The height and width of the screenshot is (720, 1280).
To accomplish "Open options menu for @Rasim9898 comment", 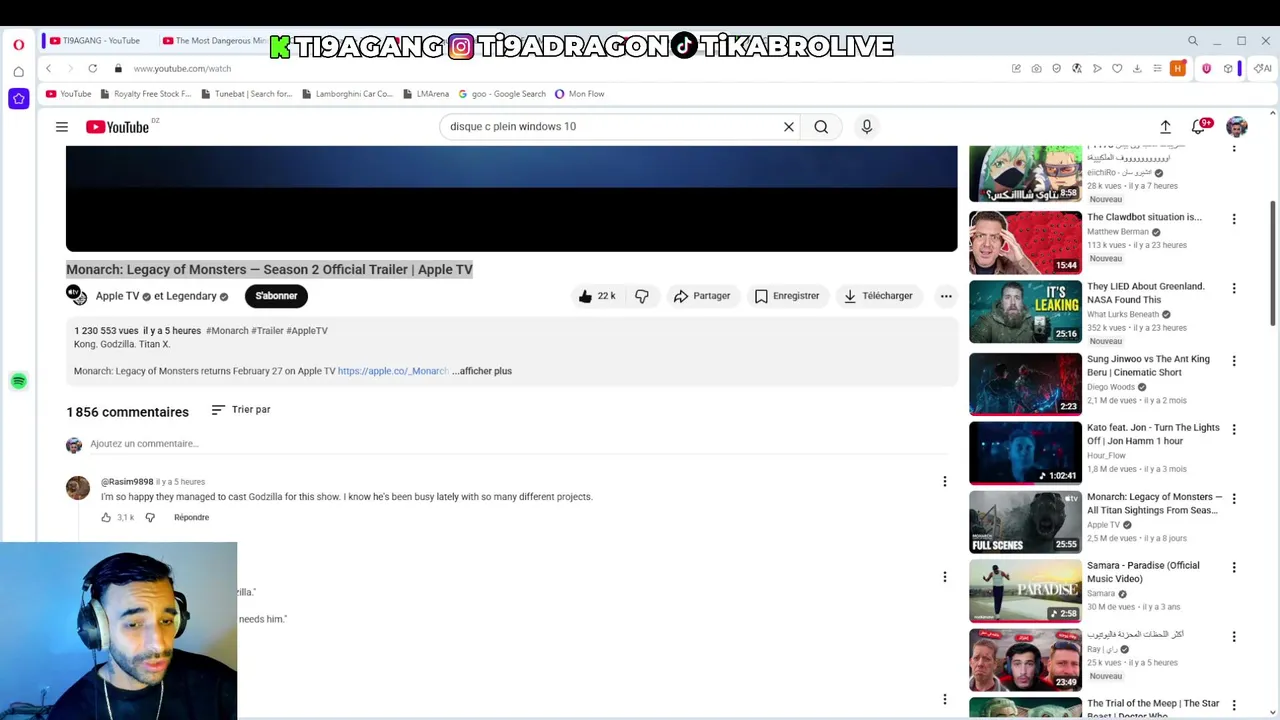I will pos(944,482).
